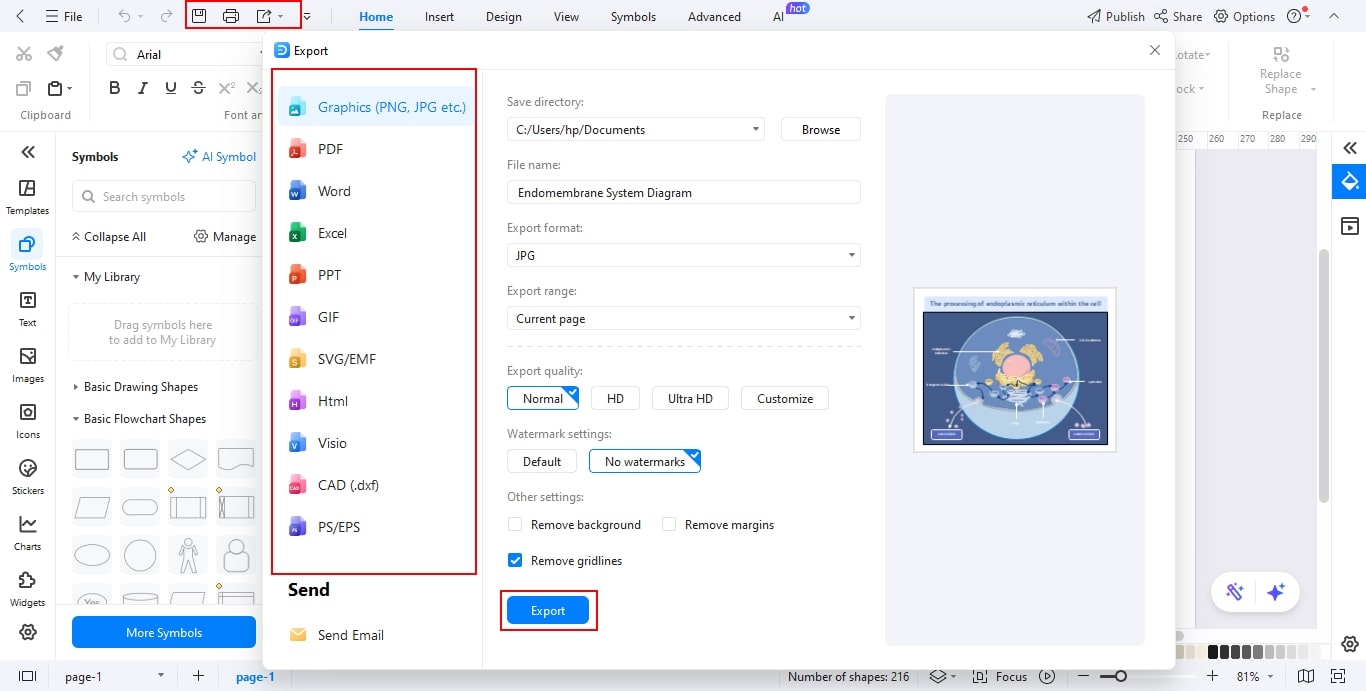Collapse the My Library section
Image resolution: width=1366 pixels, height=691 pixels.
[x=75, y=277]
